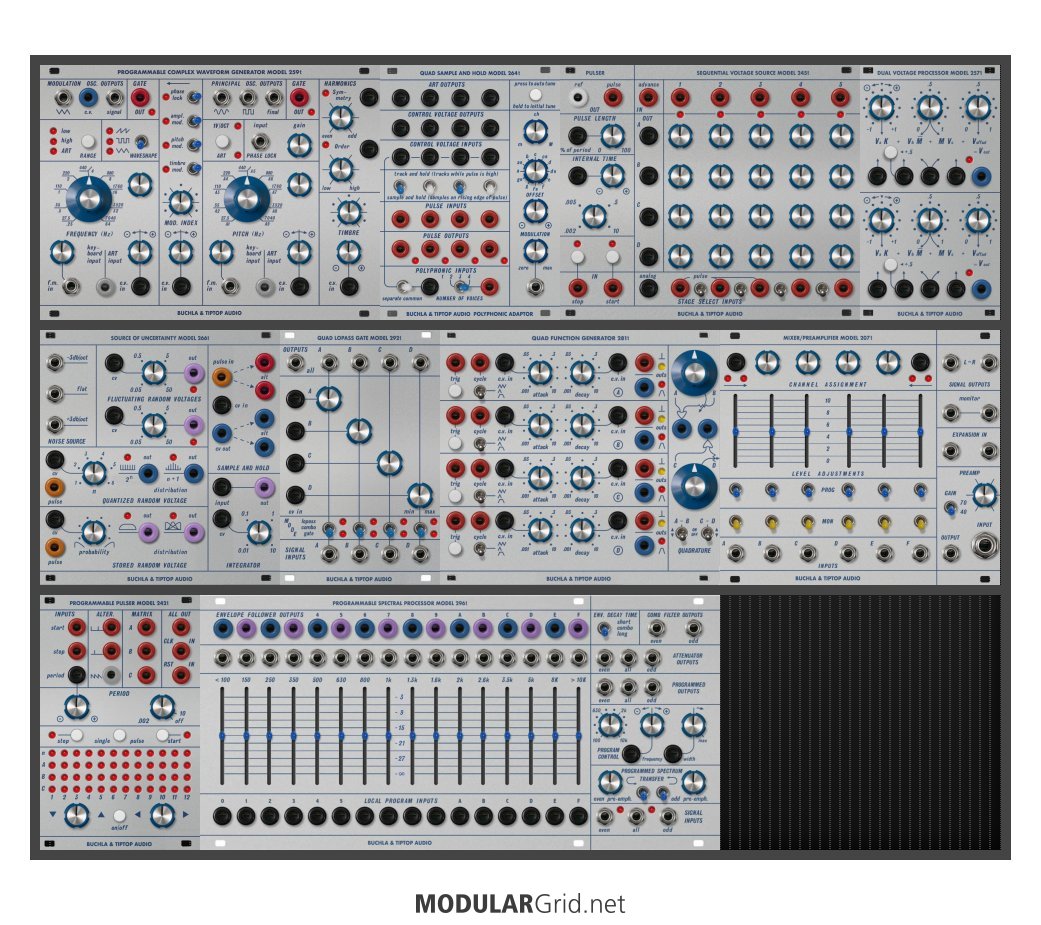Flip the preamp gain 70/40 switch
Viewport: 1041px width, 925px height.
click(x=951, y=508)
